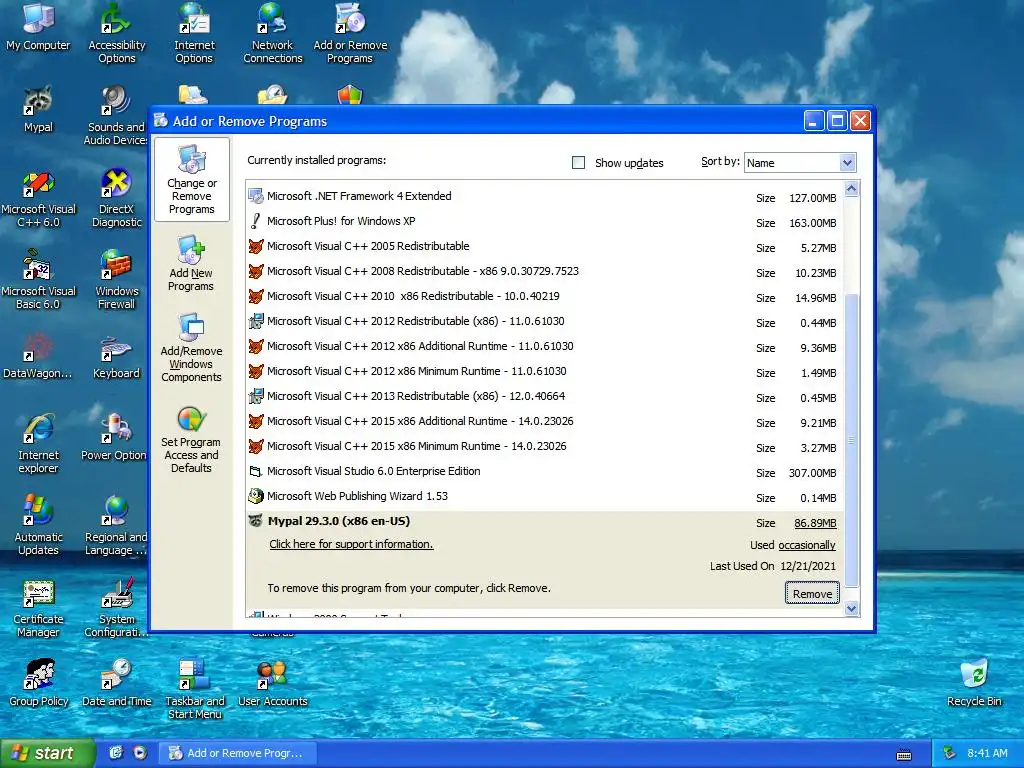Select Microsoft Visual Studio 6.0 Enterprise Edition
The width and height of the screenshot is (1024, 768).
(545, 472)
